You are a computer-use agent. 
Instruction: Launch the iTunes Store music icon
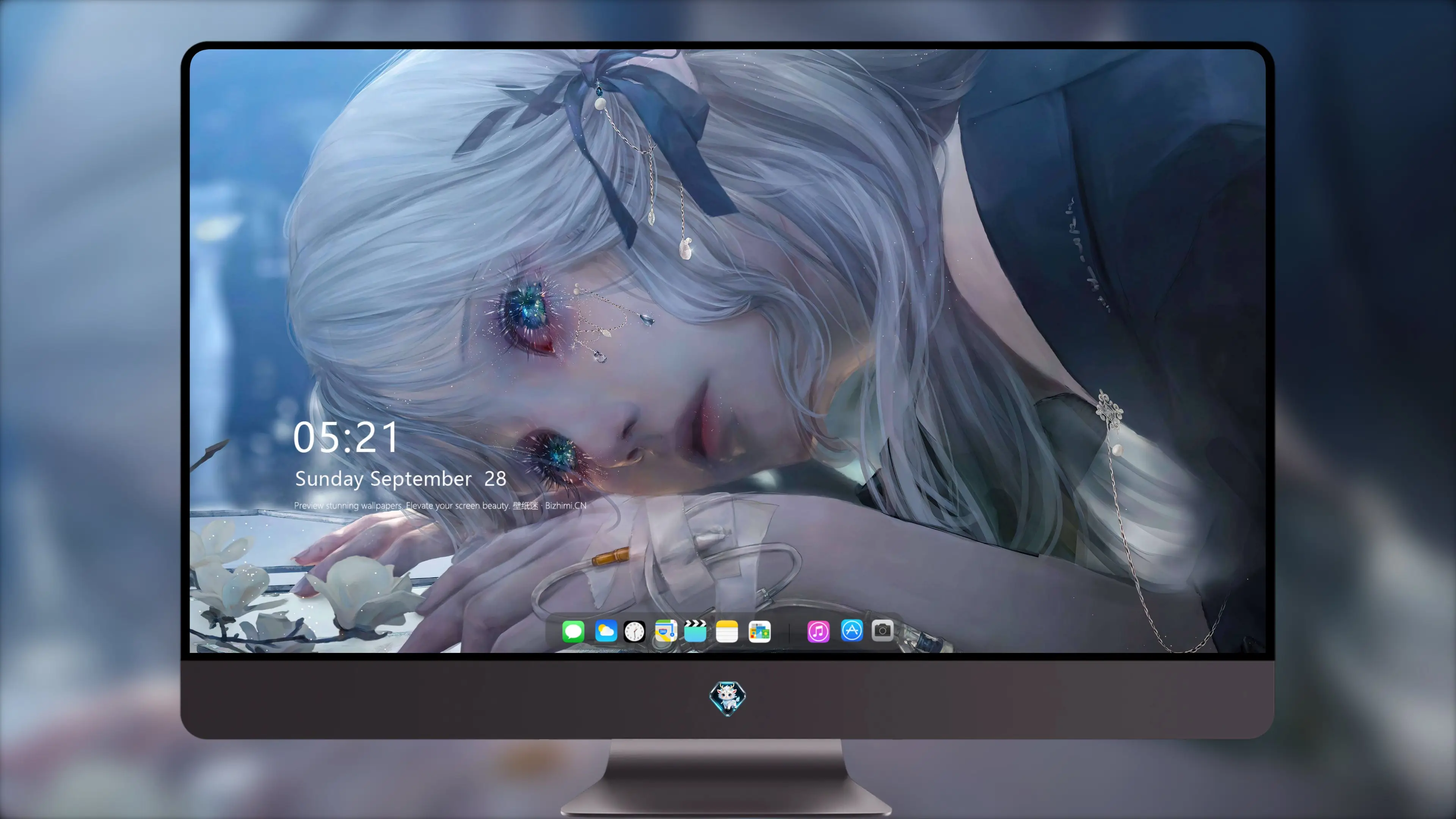[x=819, y=631]
